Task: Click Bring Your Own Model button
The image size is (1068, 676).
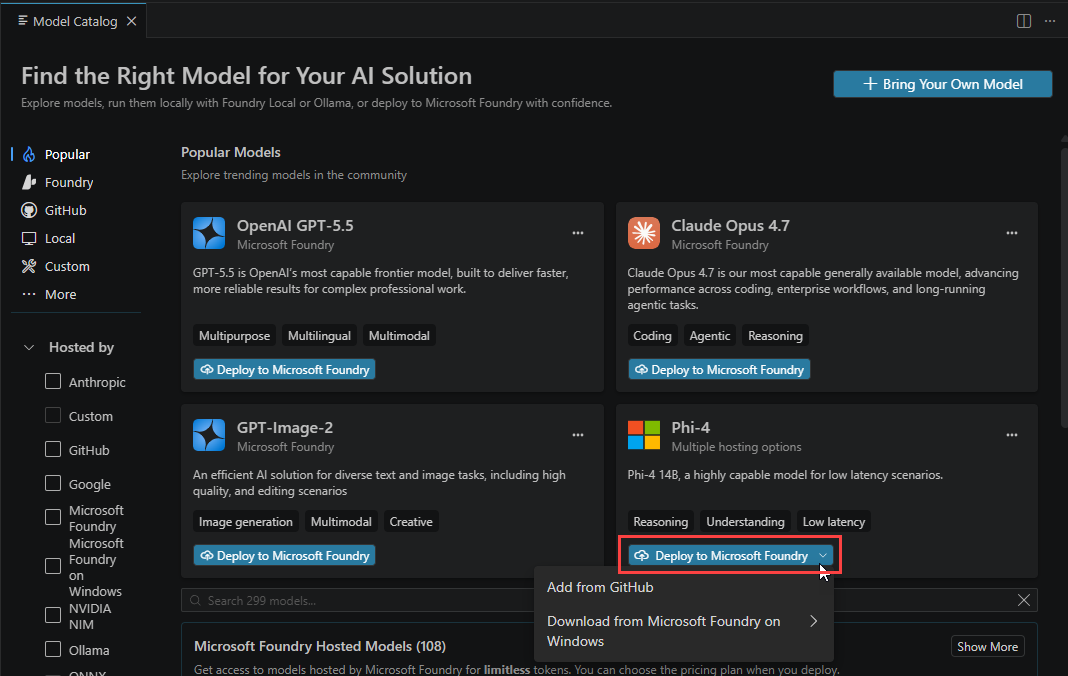Action: (x=943, y=84)
